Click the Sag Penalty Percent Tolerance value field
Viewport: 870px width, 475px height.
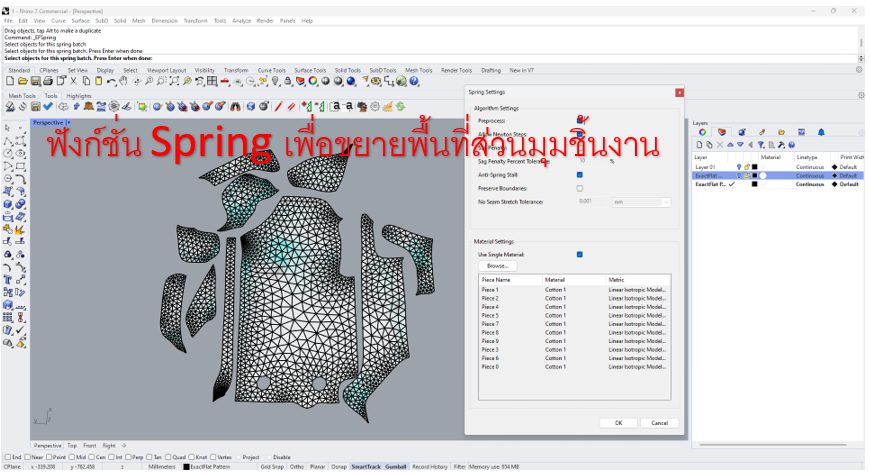pyautogui.click(x=593, y=161)
